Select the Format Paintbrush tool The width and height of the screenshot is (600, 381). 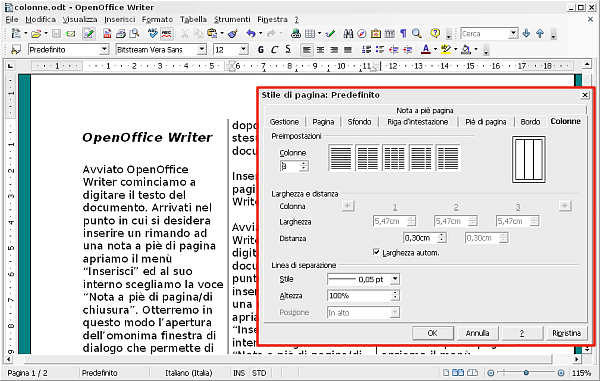click(232, 34)
